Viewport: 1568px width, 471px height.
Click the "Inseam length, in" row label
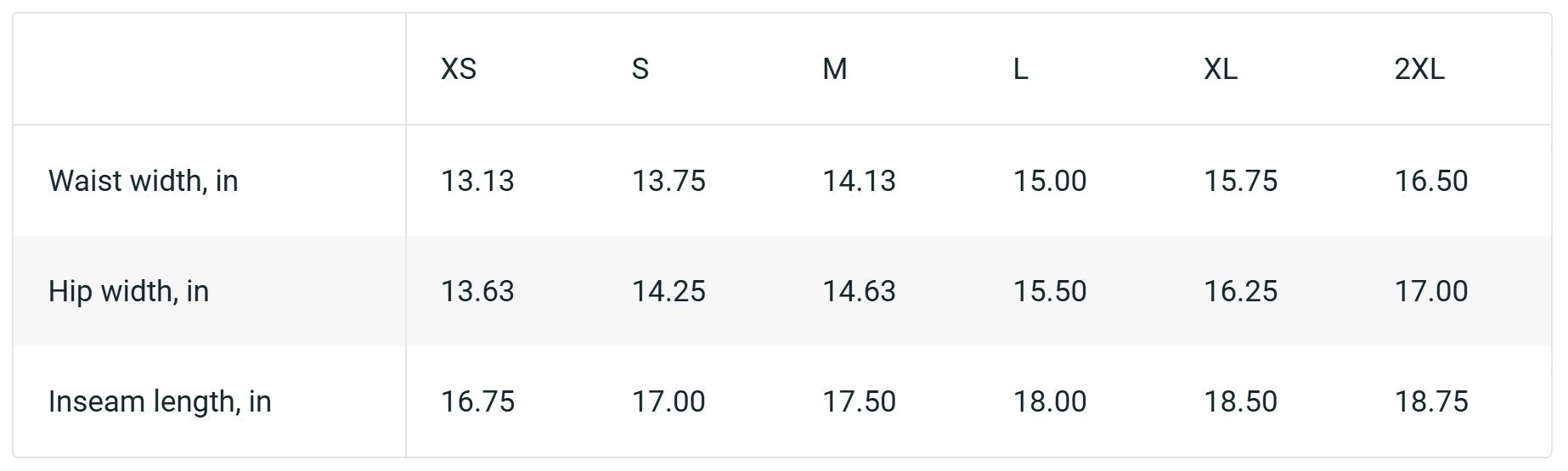click(160, 401)
